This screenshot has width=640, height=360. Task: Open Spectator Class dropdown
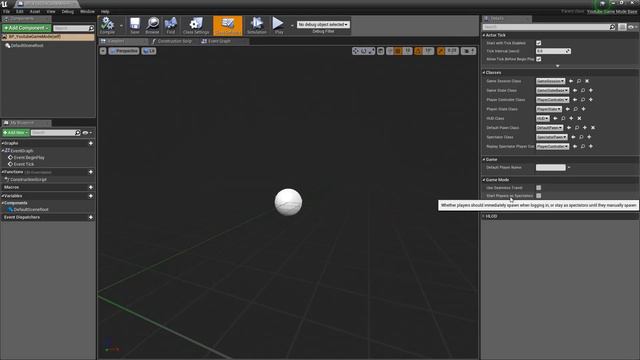(x=551, y=138)
